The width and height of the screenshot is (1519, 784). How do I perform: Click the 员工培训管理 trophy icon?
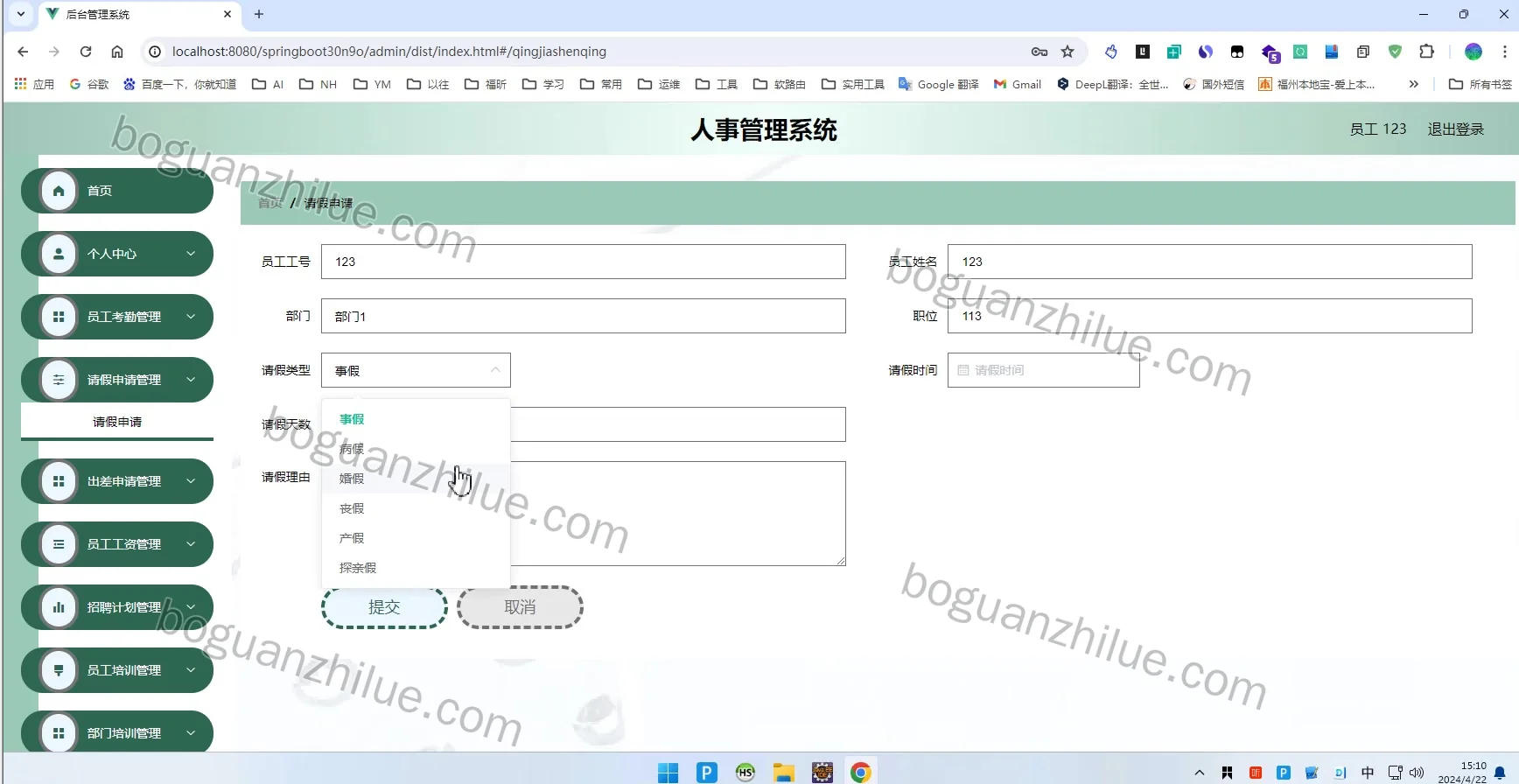click(59, 670)
